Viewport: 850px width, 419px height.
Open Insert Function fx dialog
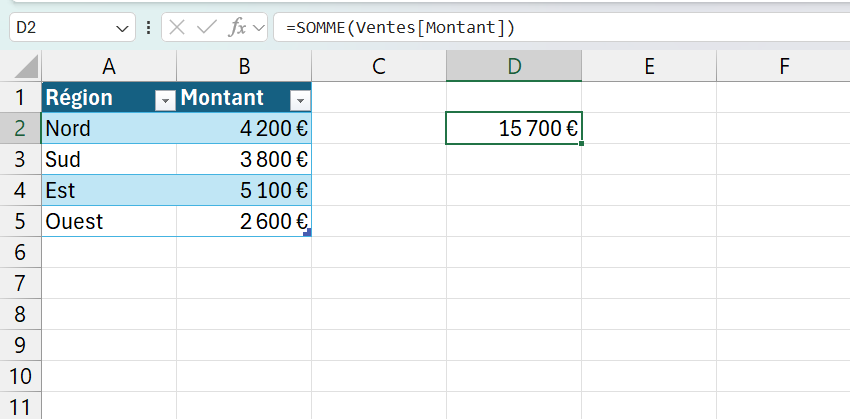[x=236, y=27]
